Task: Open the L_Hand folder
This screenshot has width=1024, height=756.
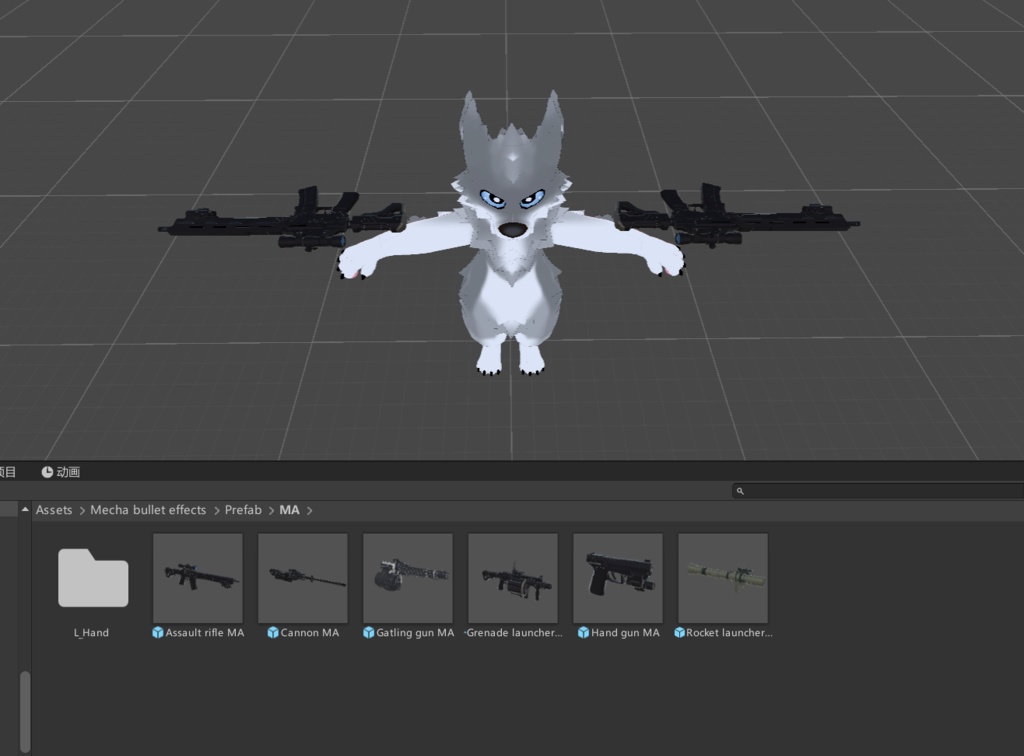Action: [x=93, y=578]
